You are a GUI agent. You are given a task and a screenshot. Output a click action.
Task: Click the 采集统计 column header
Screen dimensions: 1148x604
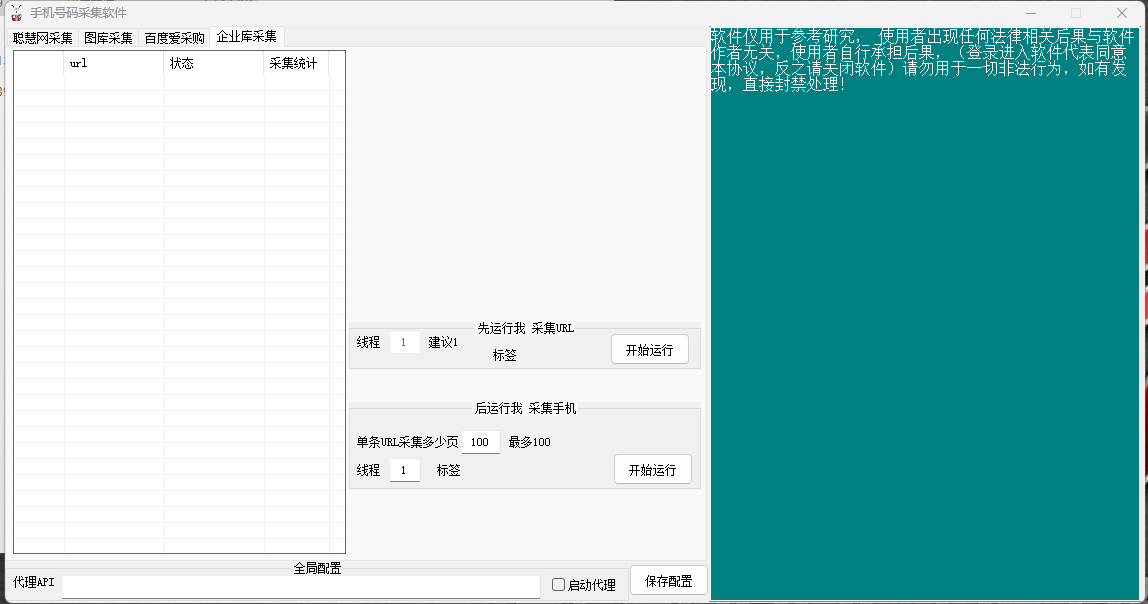pyautogui.click(x=296, y=64)
